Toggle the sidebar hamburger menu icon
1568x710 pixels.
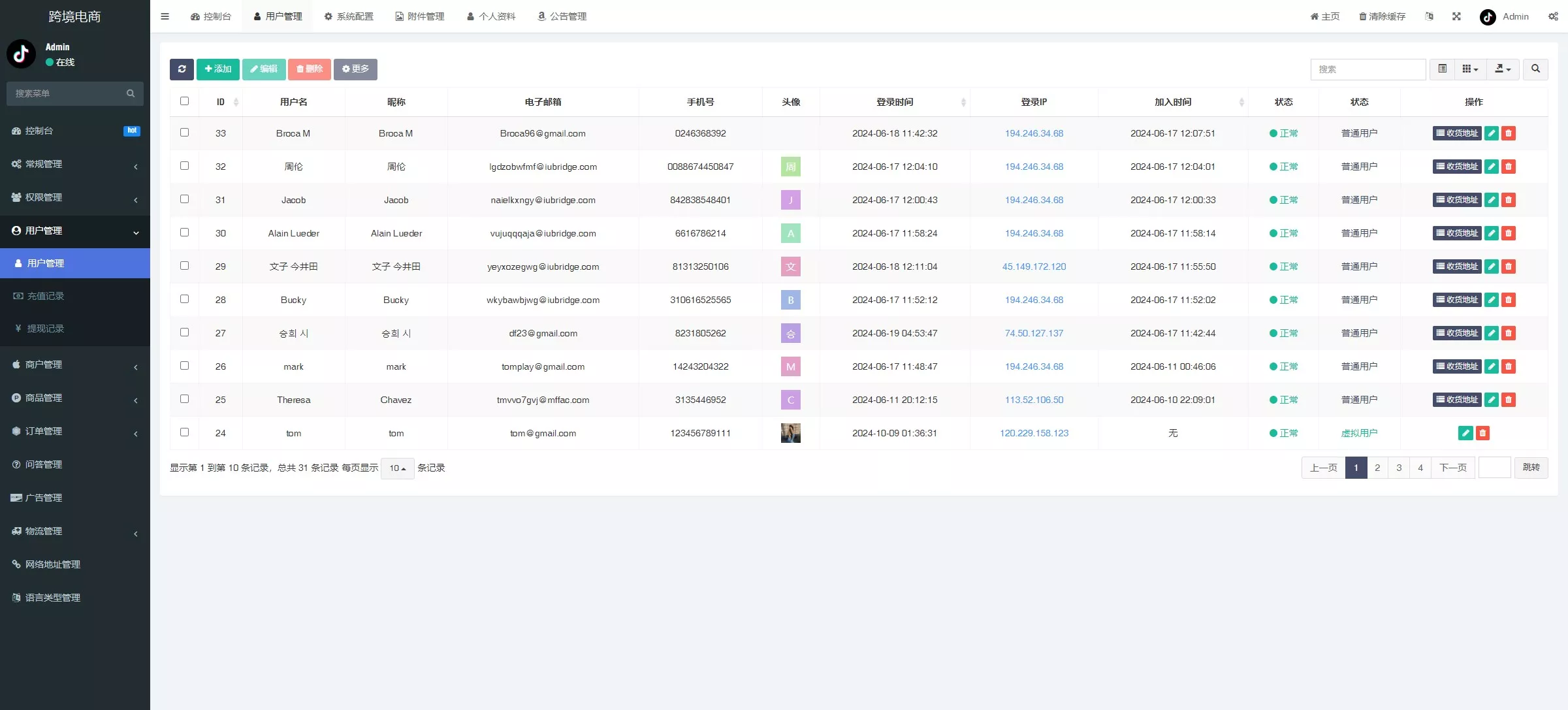point(165,16)
